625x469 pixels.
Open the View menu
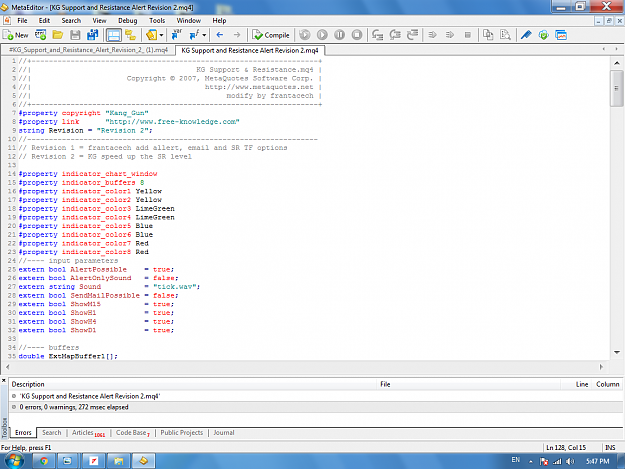[x=99, y=20]
